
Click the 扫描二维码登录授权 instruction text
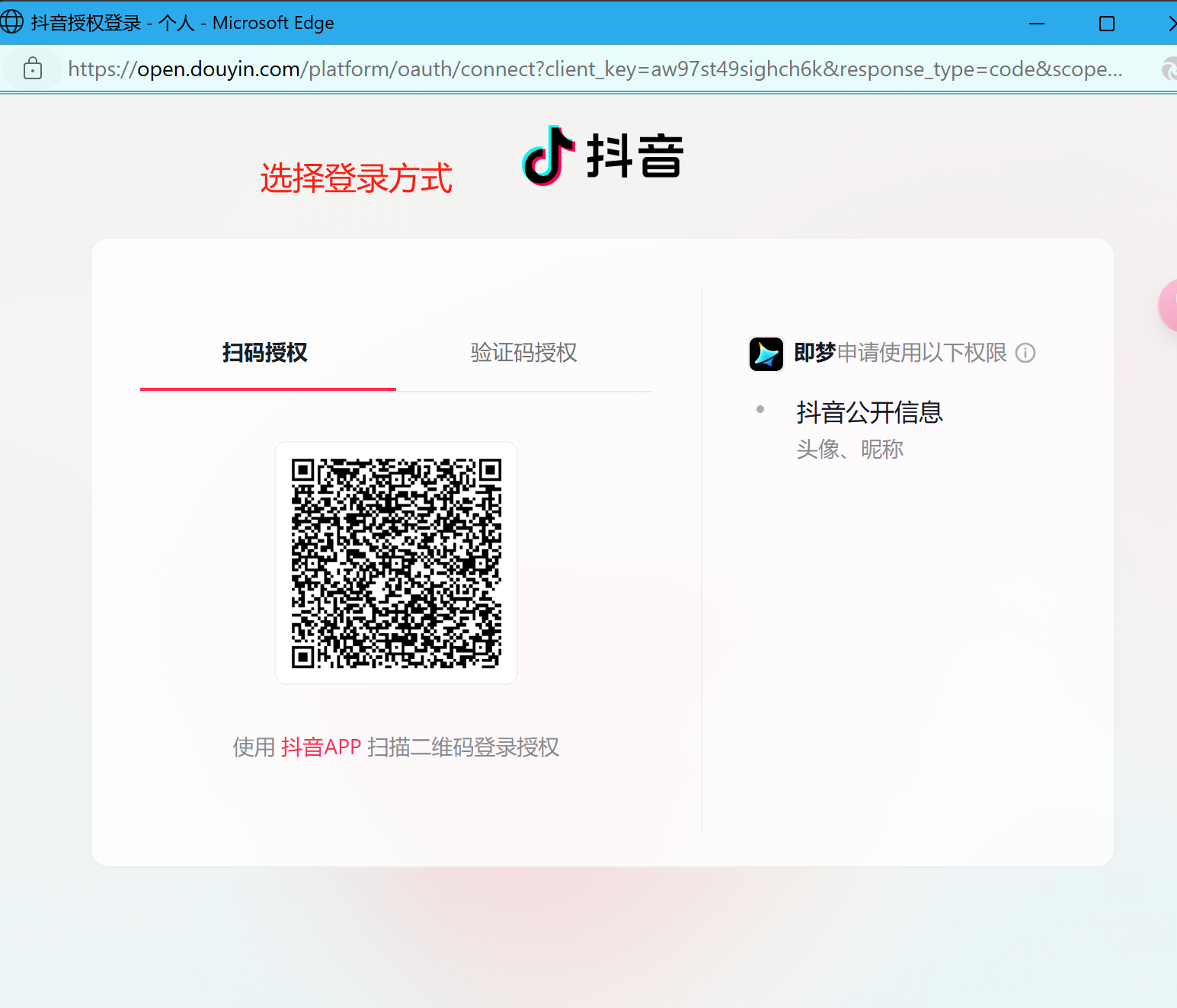tap(463, 747)
